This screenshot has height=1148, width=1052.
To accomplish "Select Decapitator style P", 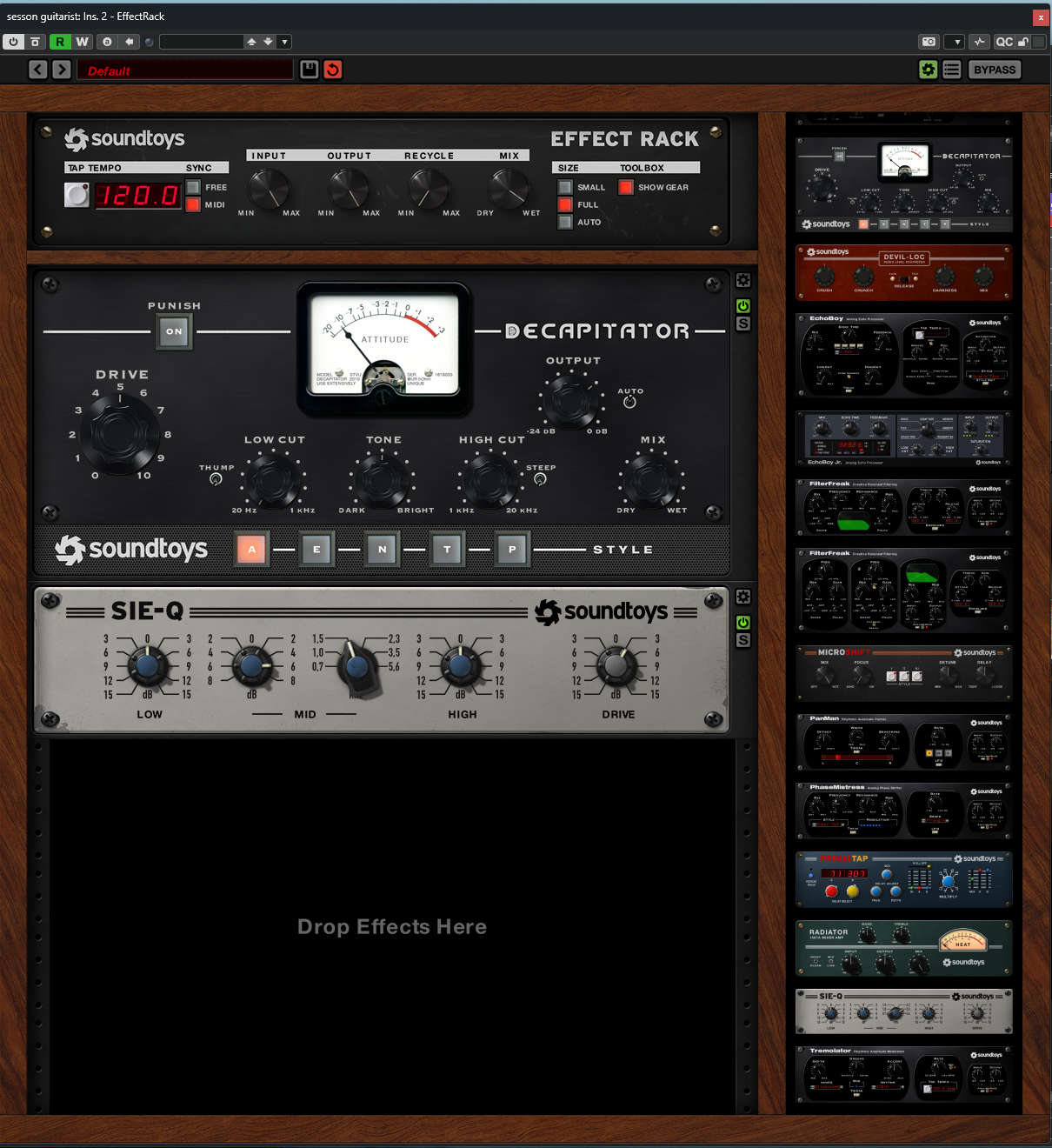I will click(512, 550).
